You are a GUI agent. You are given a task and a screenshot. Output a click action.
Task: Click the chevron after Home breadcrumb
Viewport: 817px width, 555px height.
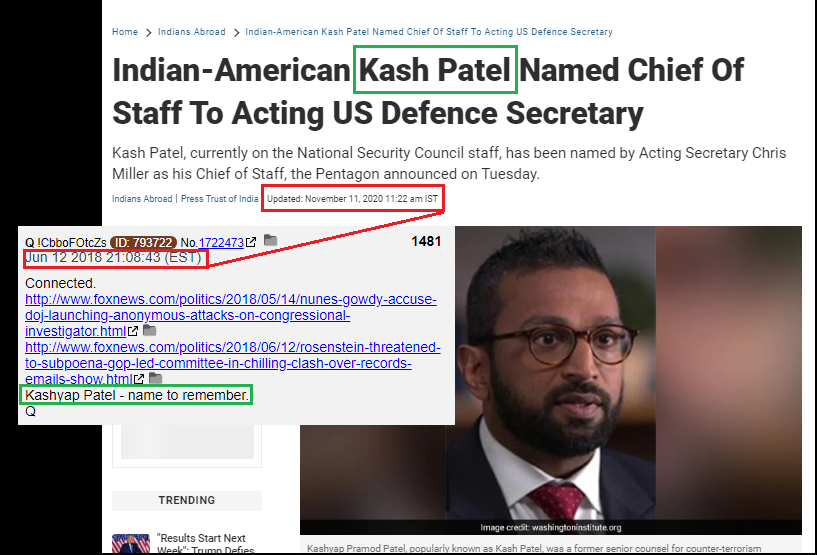(148, 32)
